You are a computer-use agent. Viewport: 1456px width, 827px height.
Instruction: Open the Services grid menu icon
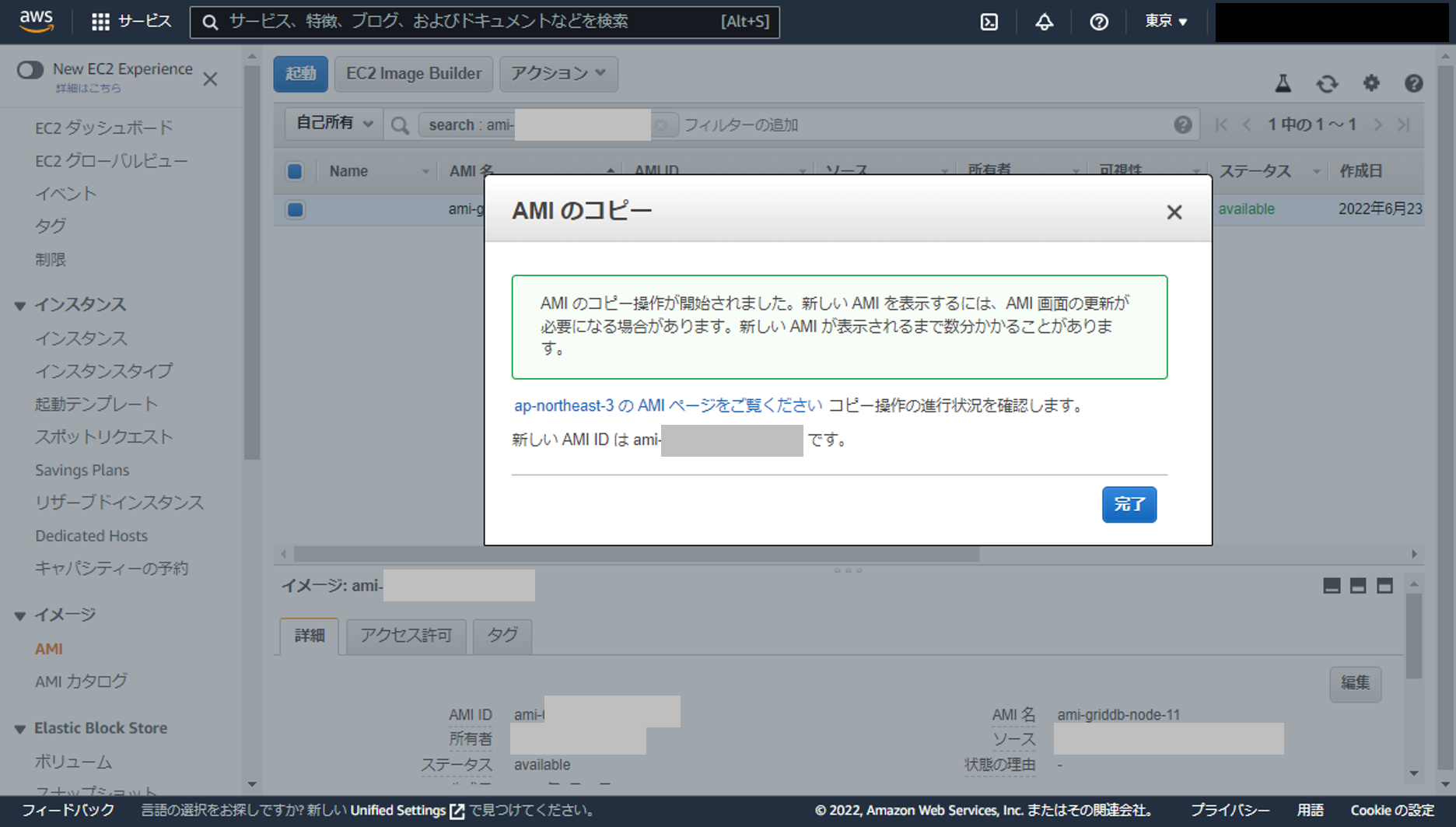point(100,22)
